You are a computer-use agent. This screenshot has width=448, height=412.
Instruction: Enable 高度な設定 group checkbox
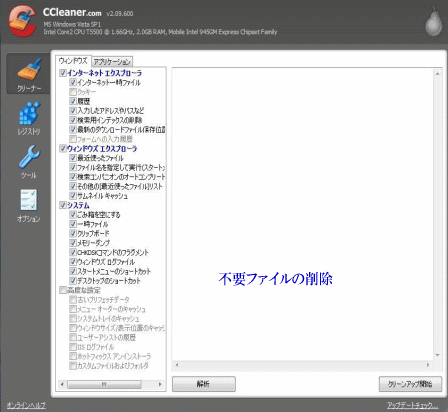(62, 290)
